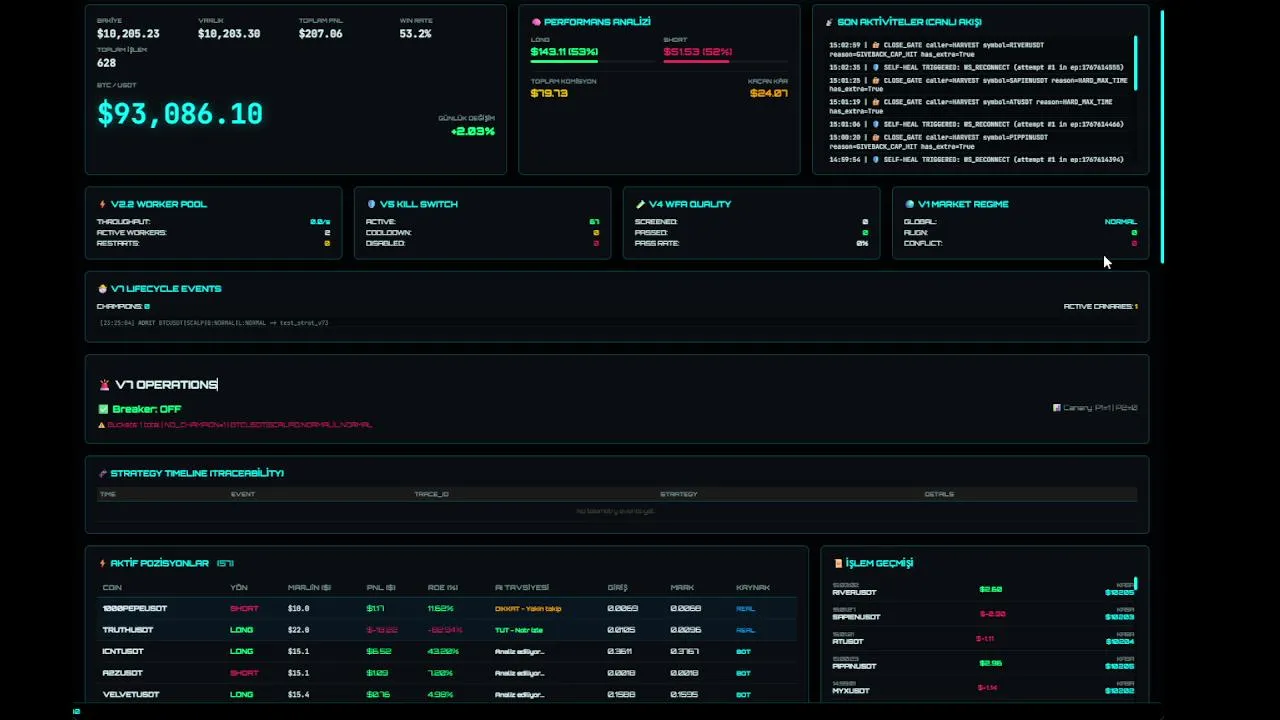Screen dimensions: 1280x720
Task: Click the $79.73 total commission value
Action: click(549, 93)
